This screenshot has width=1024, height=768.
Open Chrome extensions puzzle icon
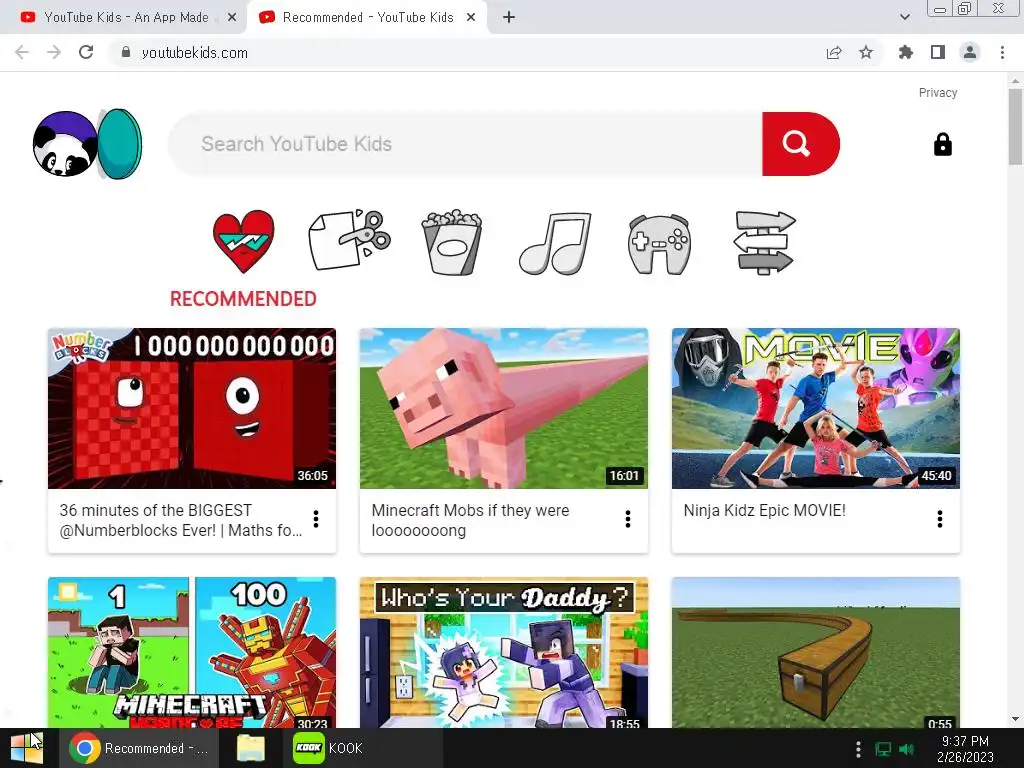tap(906, 52)
